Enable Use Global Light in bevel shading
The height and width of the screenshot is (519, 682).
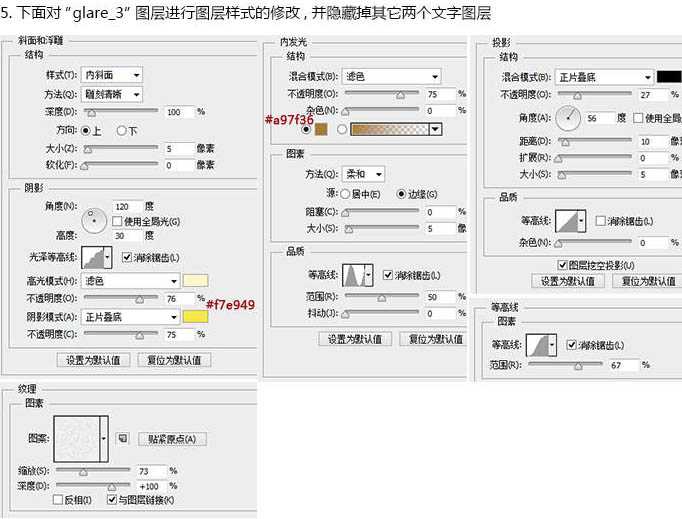tap(117, 221)
